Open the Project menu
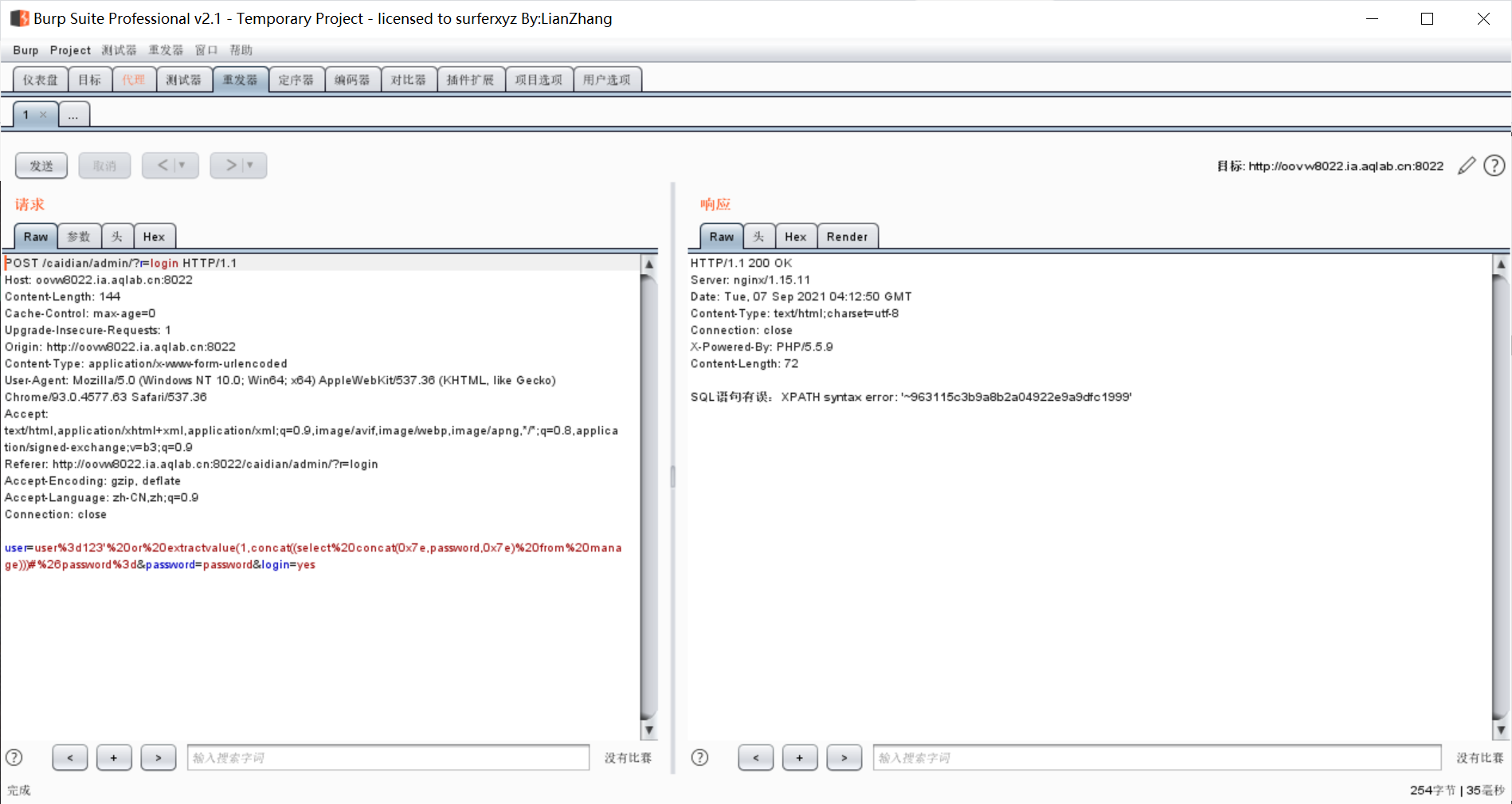 click(70, 50)
